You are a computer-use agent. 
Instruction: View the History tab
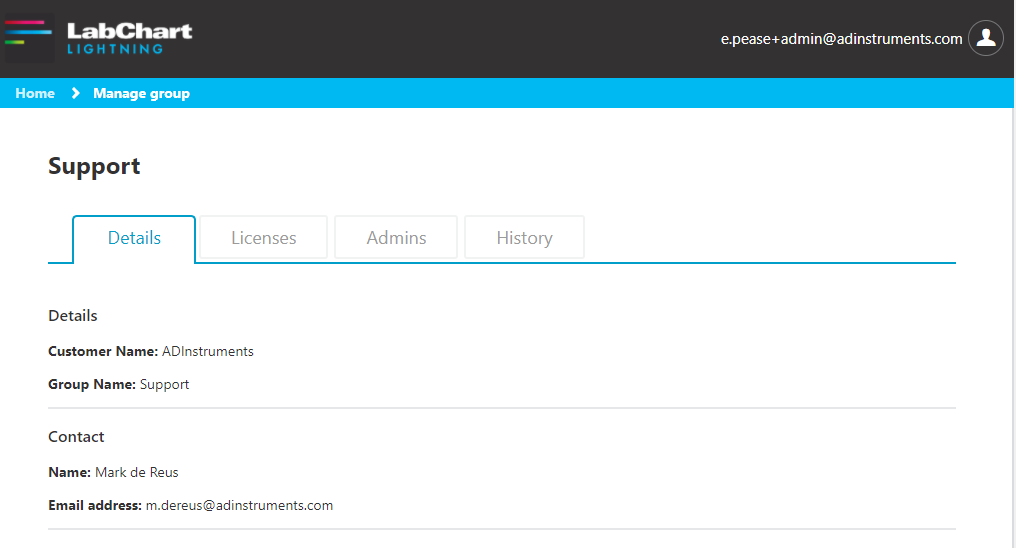(524, 238)
